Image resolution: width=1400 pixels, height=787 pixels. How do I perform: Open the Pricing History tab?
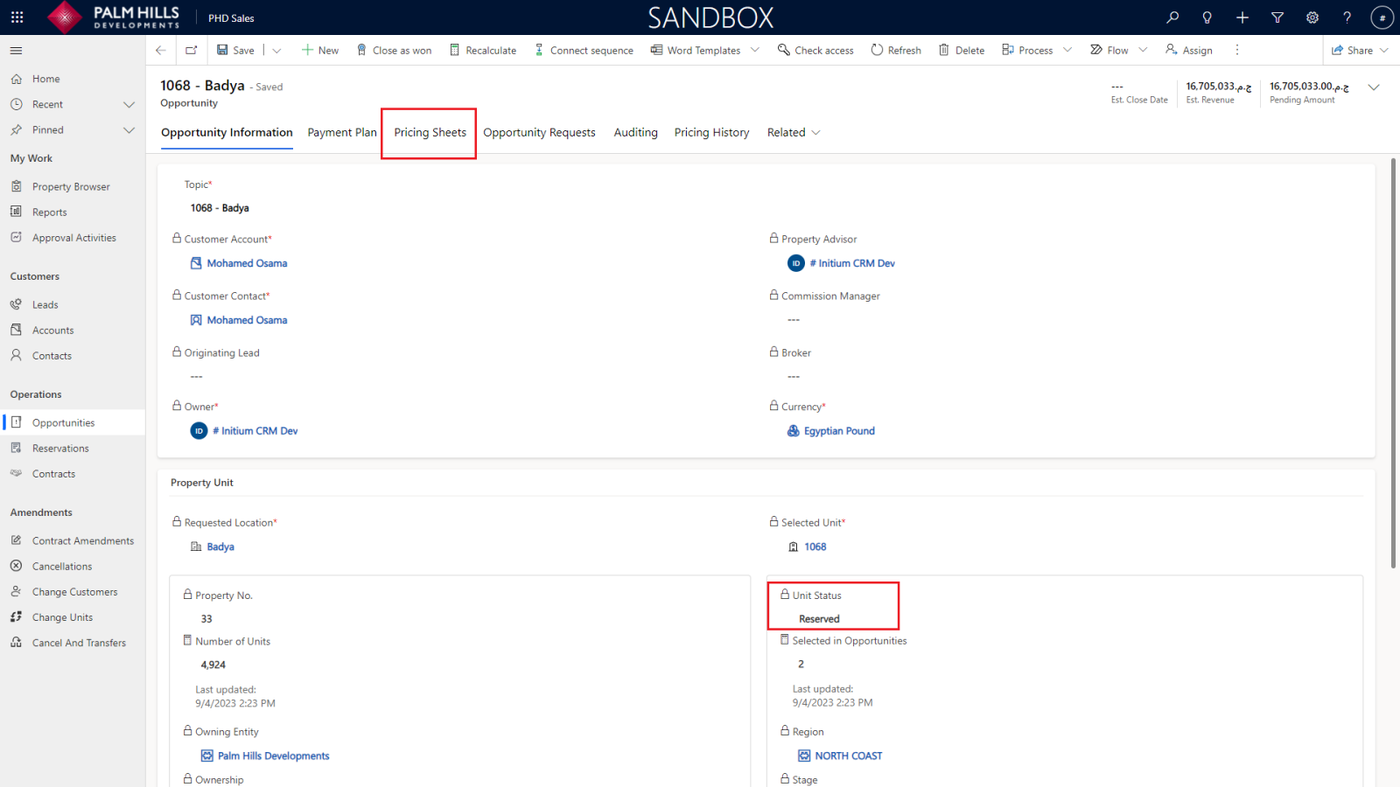[x=712, y=132]
